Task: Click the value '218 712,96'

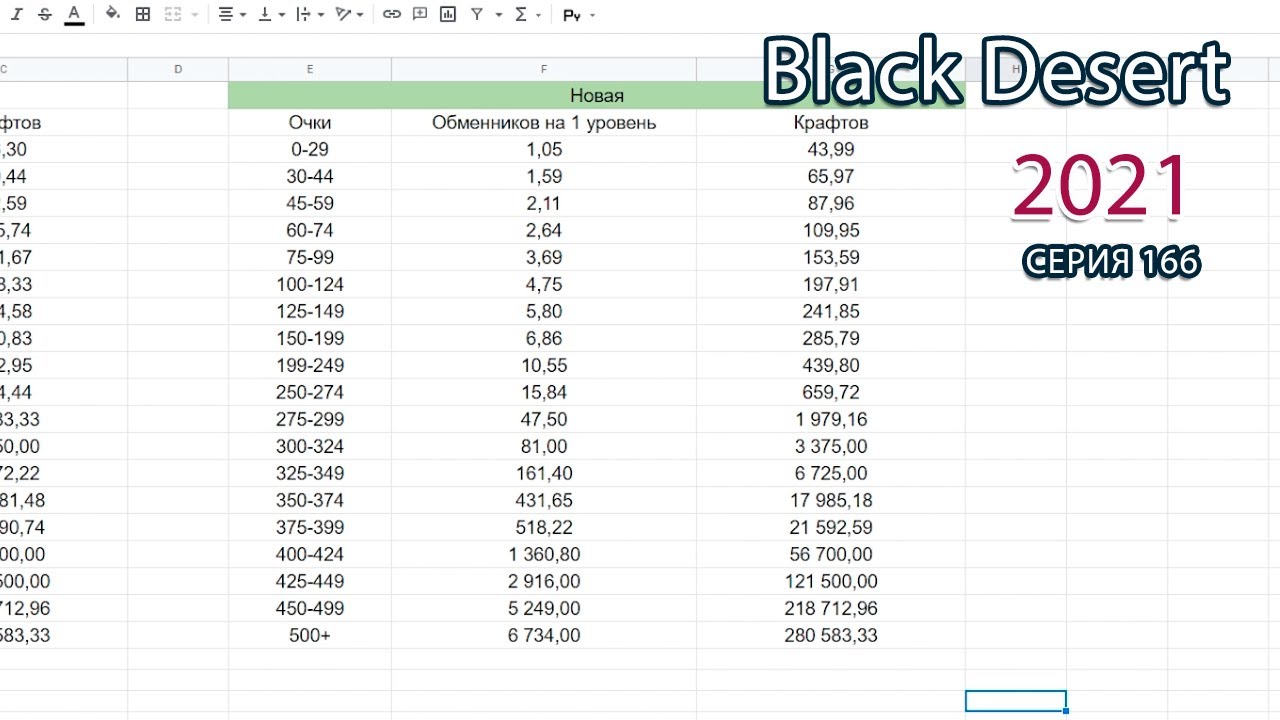Action: coord(831,608)
